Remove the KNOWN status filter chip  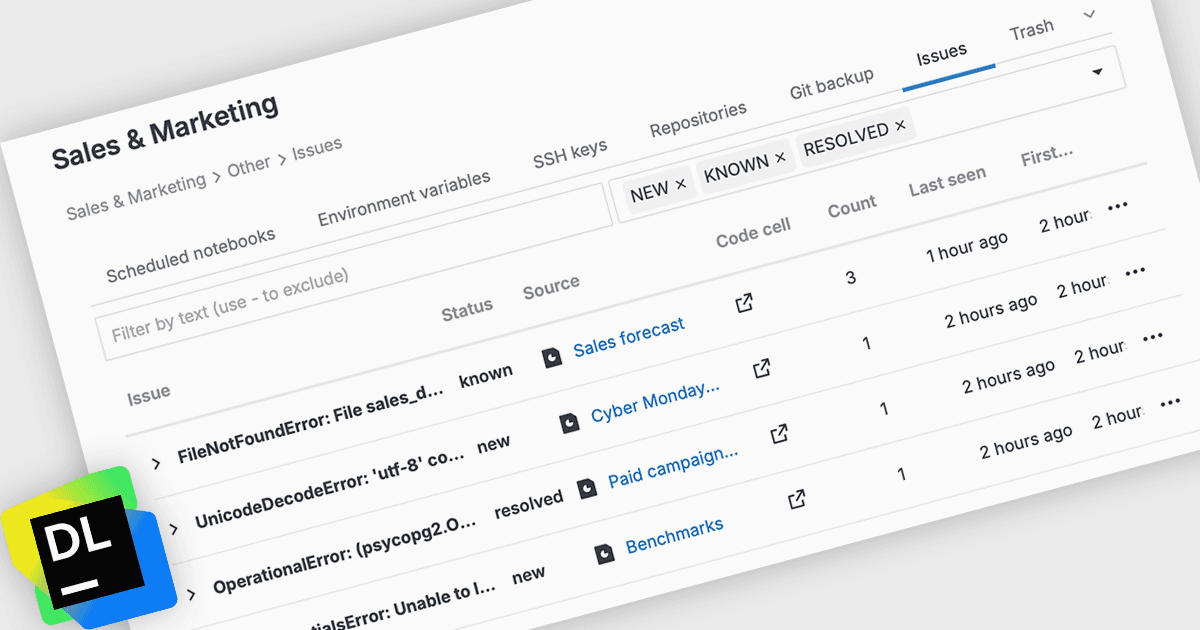780,157
